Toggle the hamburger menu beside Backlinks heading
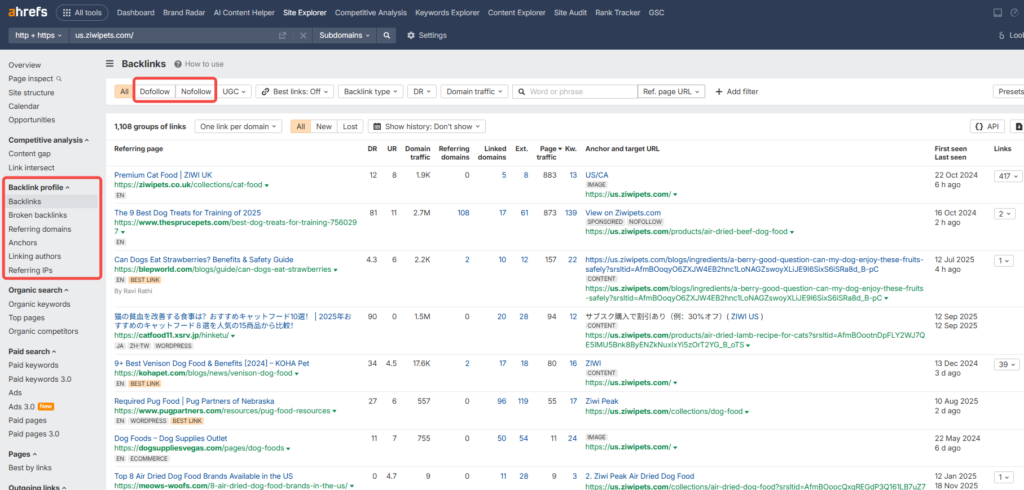This screenshot has width=1024, height=490. click(x=110, y=64)
